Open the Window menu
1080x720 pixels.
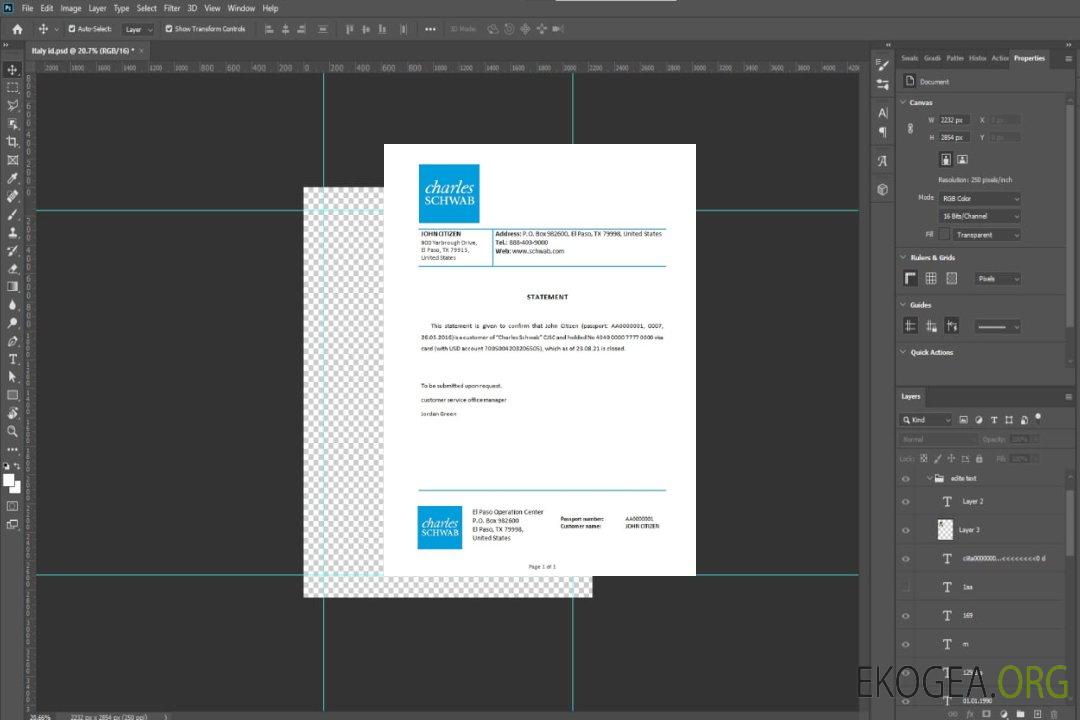(x=241, y=8)
